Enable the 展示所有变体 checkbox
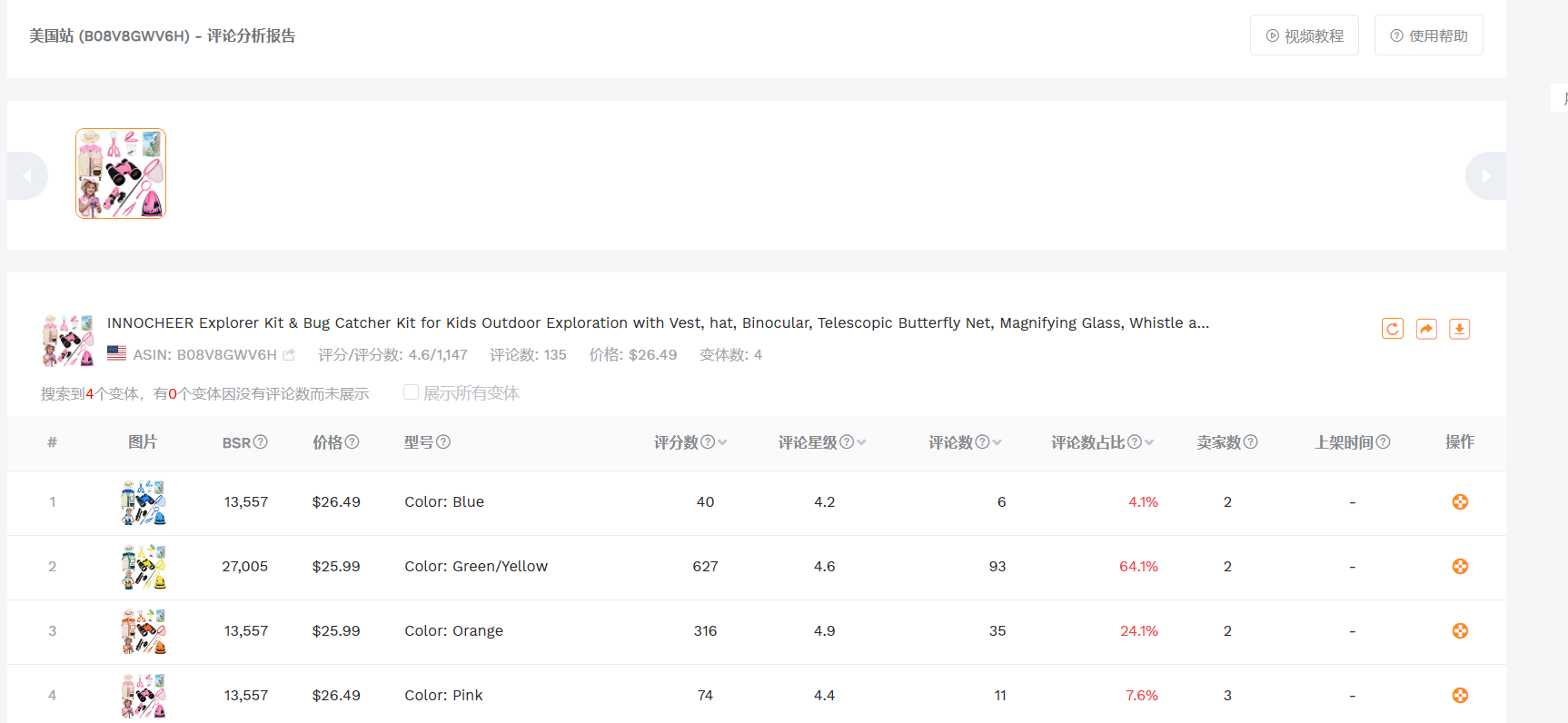 coord(411,392)
